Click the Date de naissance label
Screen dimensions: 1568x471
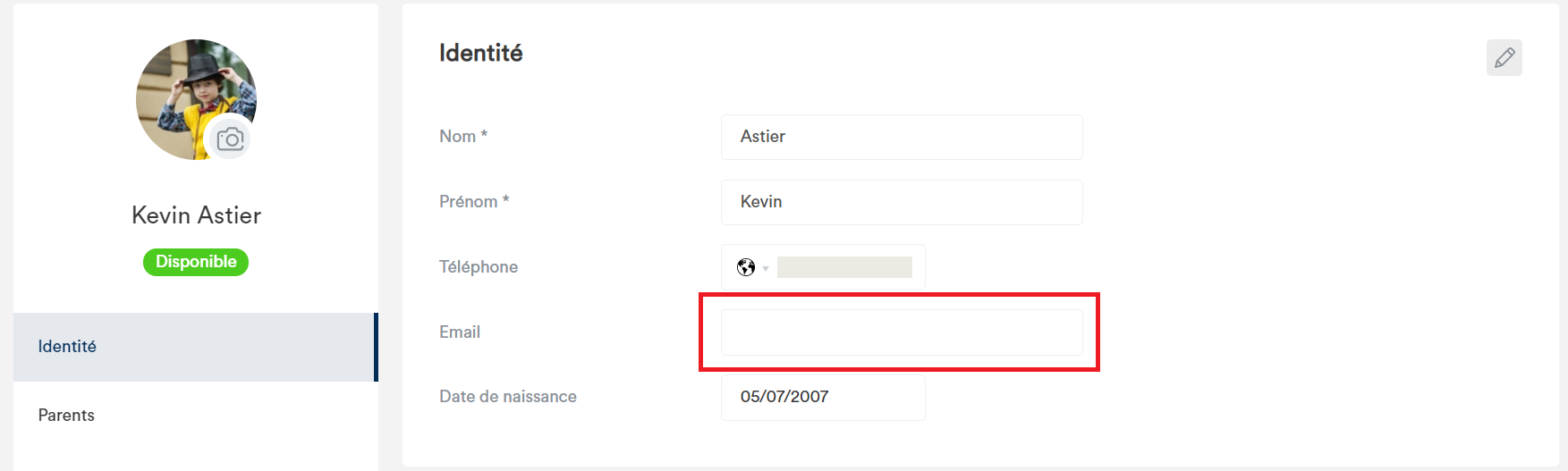[x=508, y=397]
